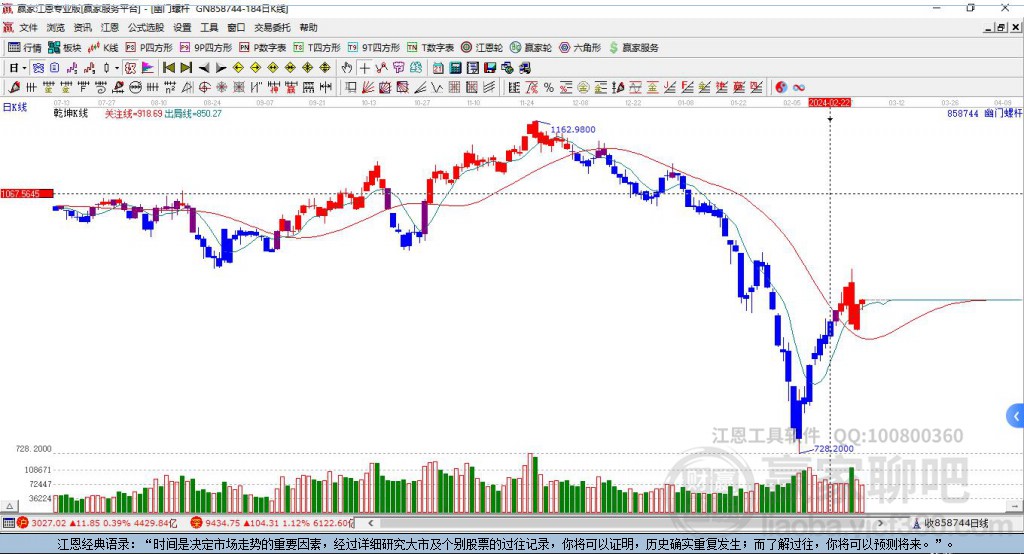Click the 关注线=918.69 value text
The width and height of the screenshot is (1024, 554).
click(133, 114)
